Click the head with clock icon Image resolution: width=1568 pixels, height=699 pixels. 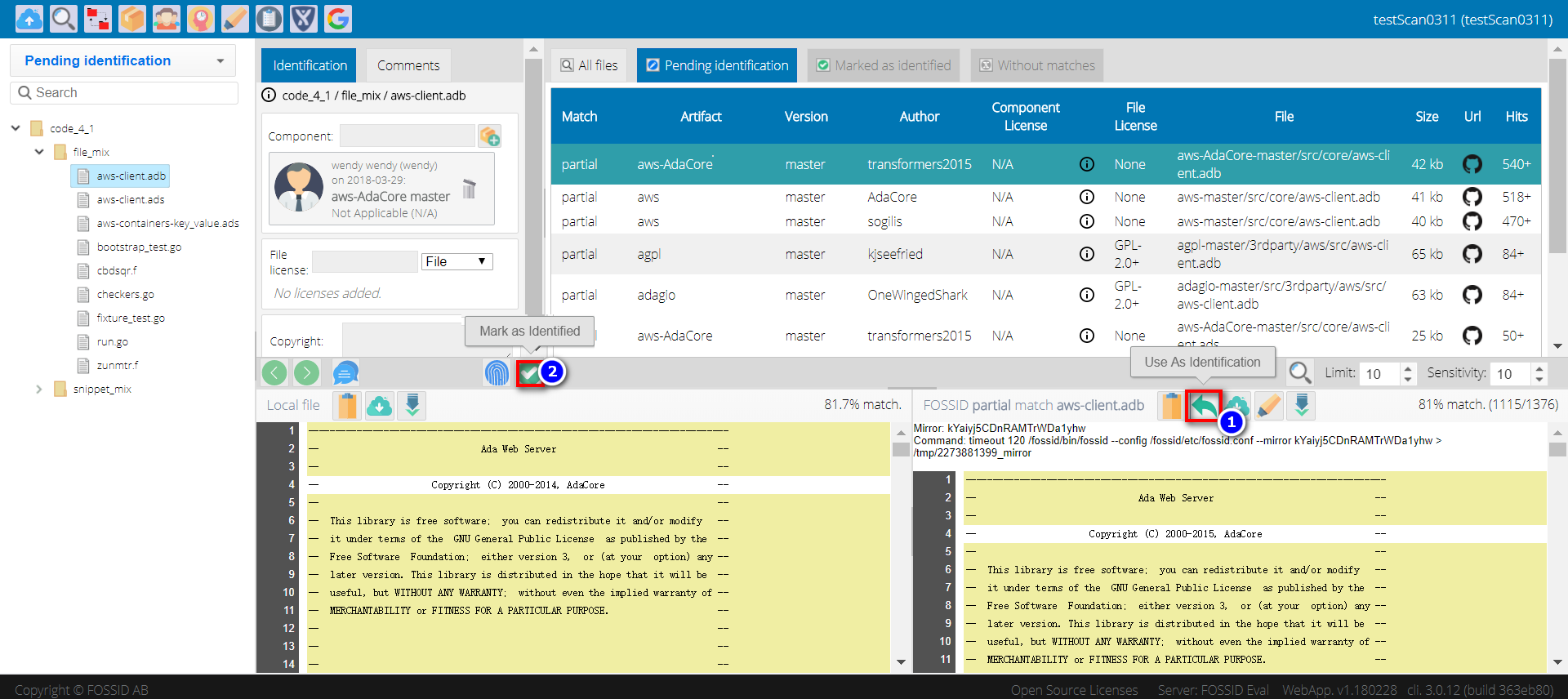tap(201, 18)
